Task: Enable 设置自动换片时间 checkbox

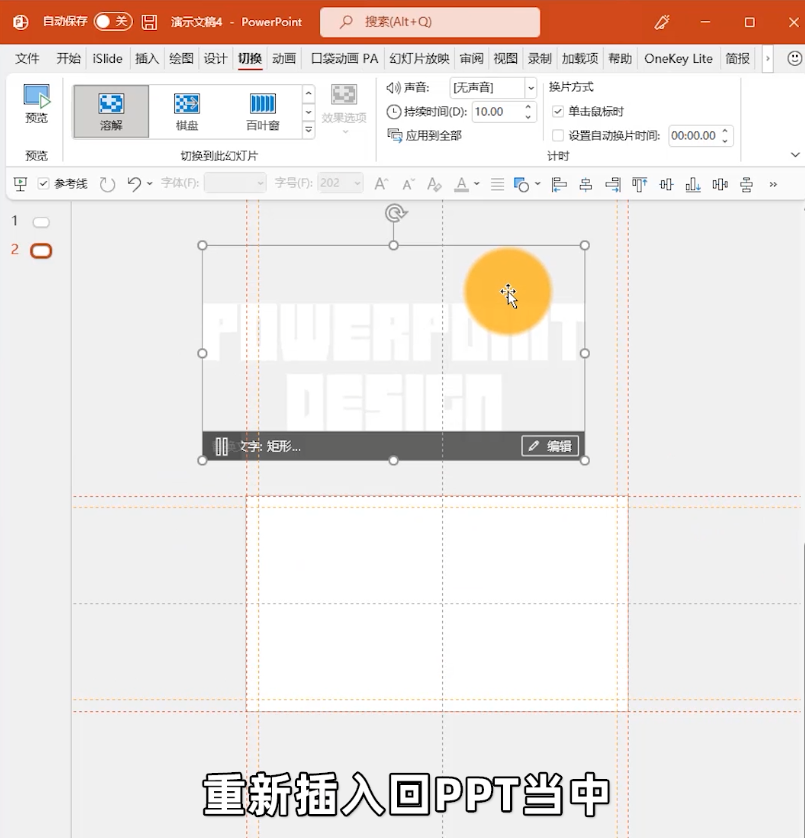Action: [x=558, y=135]
